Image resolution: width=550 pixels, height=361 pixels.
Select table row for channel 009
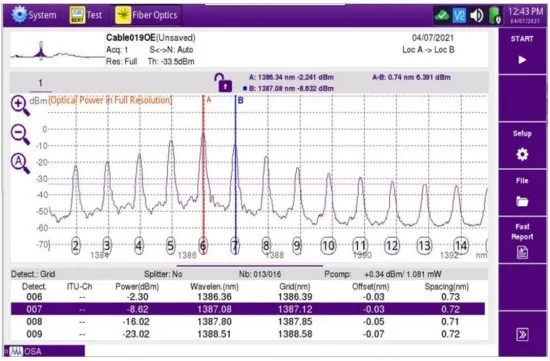tap(248, 334)
